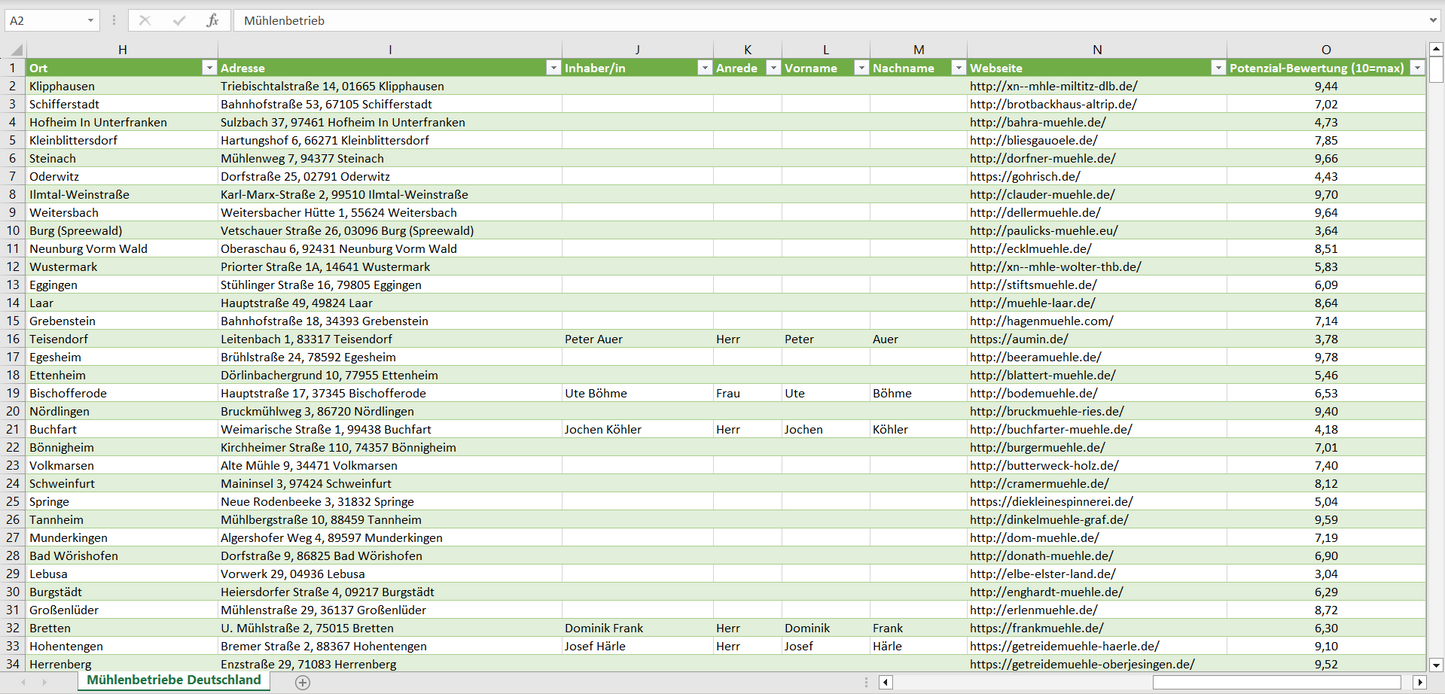Click horizontal scrollbar left arrow
This screenshot has width=1445, height=694.
885,682
